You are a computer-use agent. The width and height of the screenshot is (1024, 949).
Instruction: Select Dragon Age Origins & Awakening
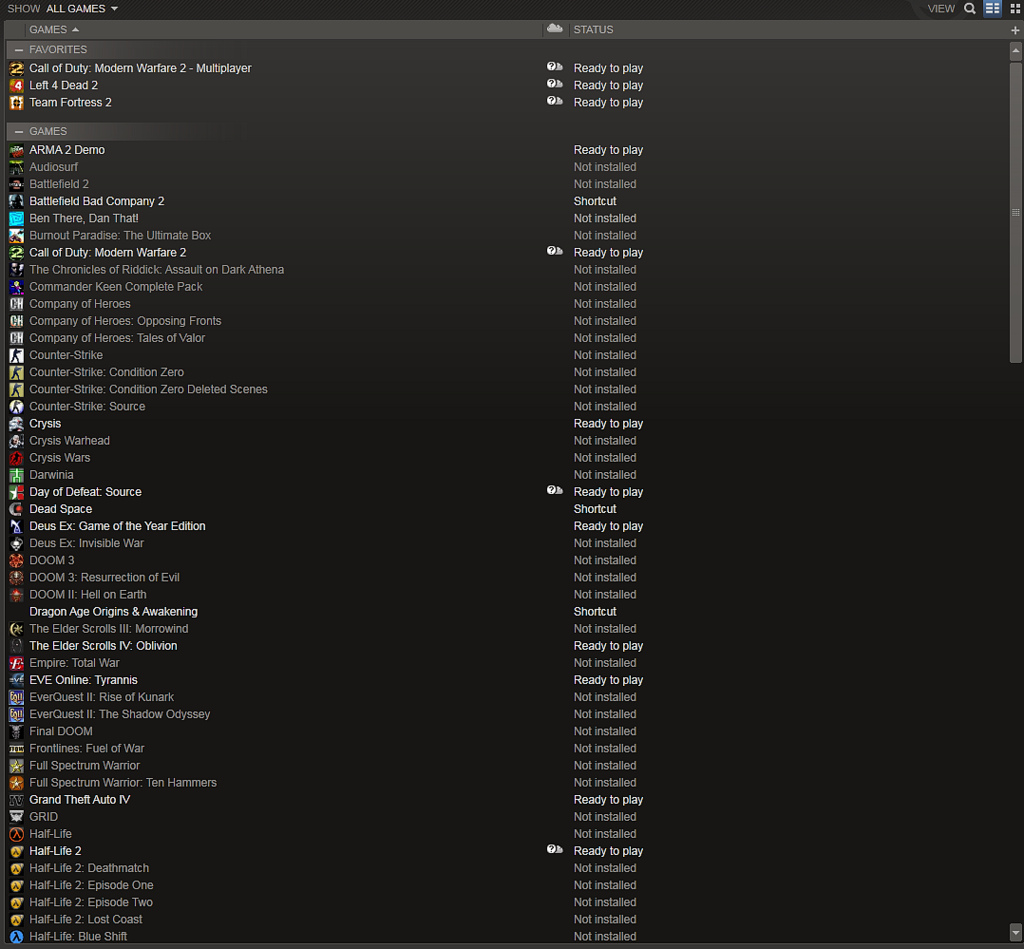(113, 611)
